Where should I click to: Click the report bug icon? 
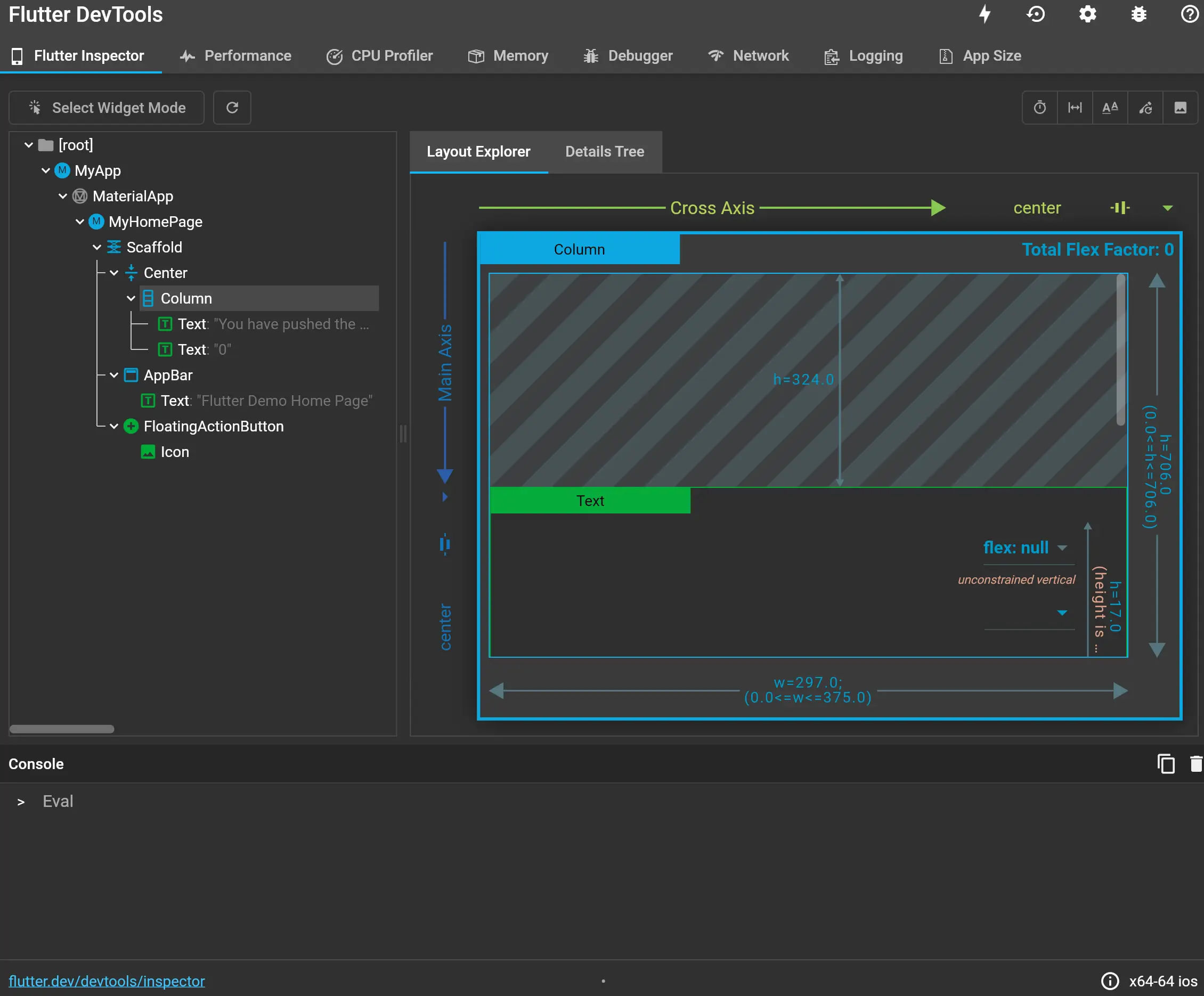1138,14
